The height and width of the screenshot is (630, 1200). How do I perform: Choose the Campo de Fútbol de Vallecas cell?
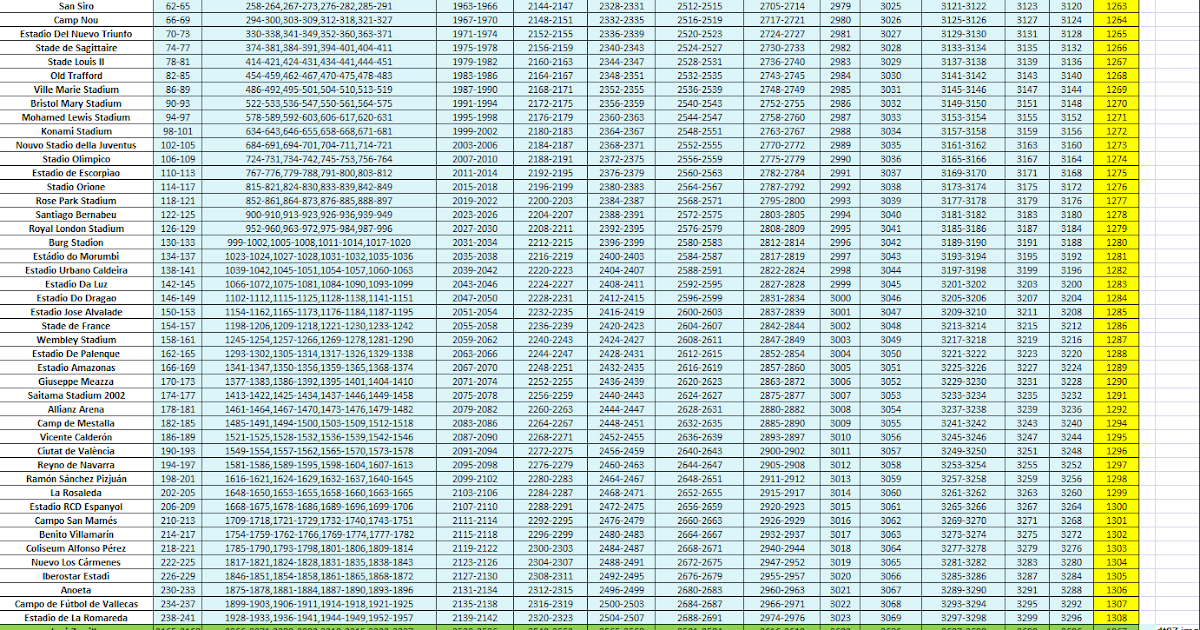point(77,605)
